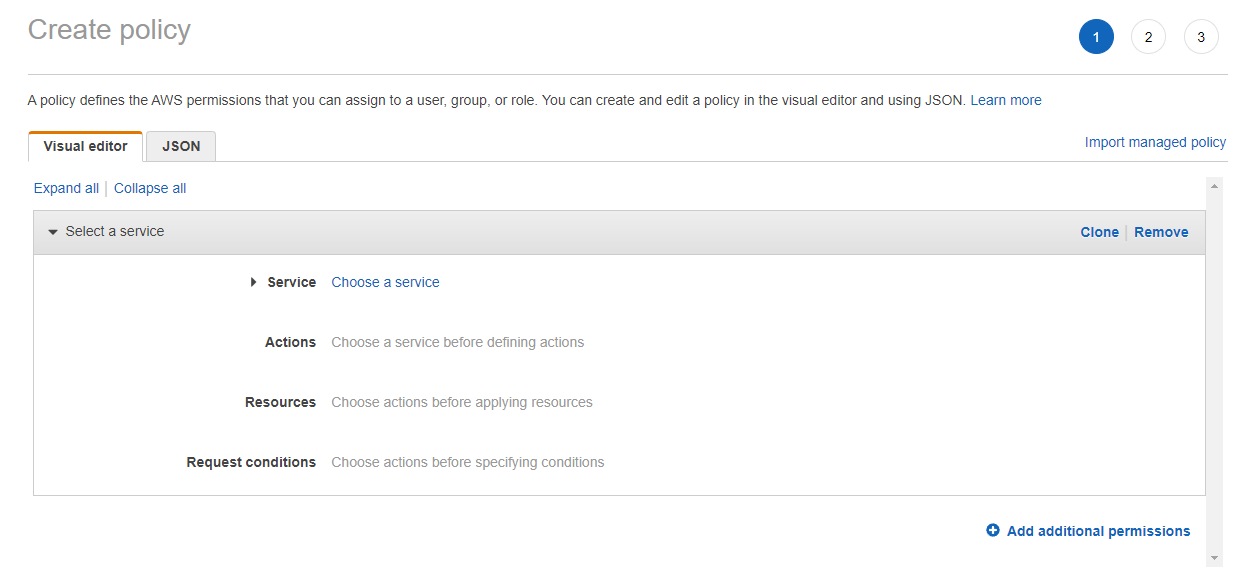Image resolution: width=1253 pixels, height=573 pixels.
Task: Go to step 3 circle
Action: [1201, 37]
